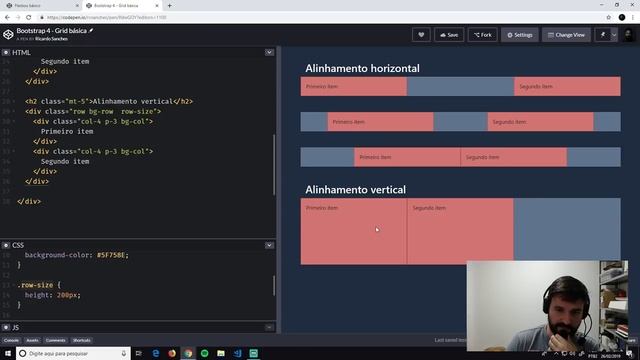
Task: Open pen Settings
Action: [520, 35]
